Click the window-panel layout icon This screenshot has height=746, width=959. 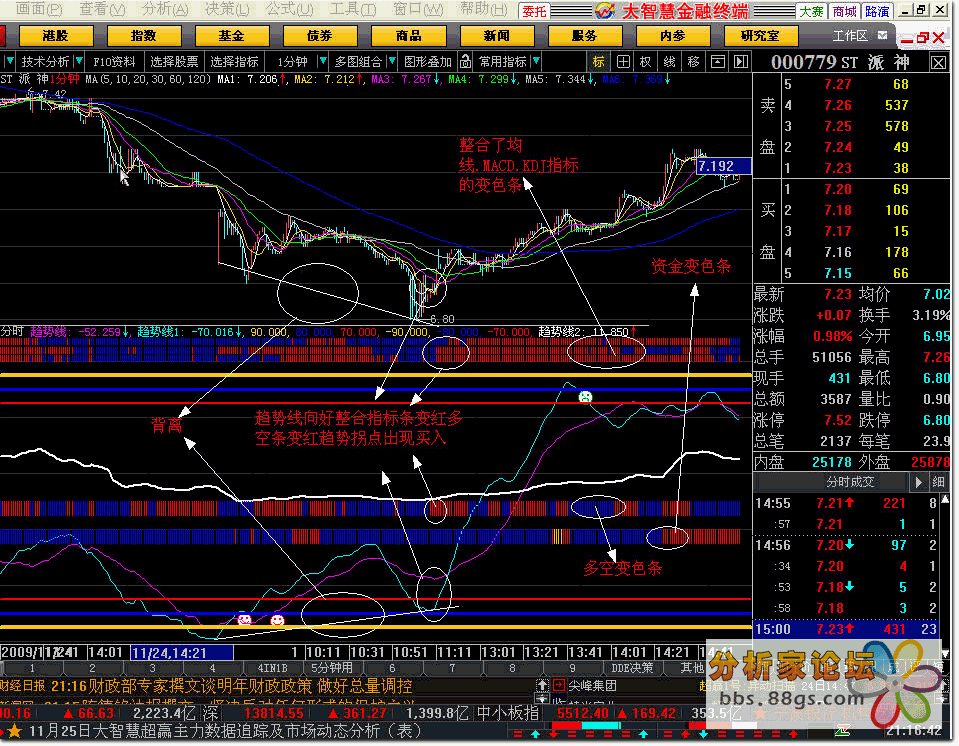717,61
